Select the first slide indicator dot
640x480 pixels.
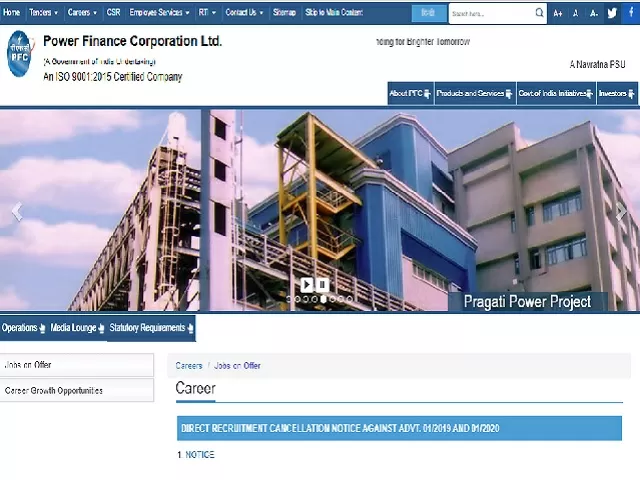click(289, 299)
